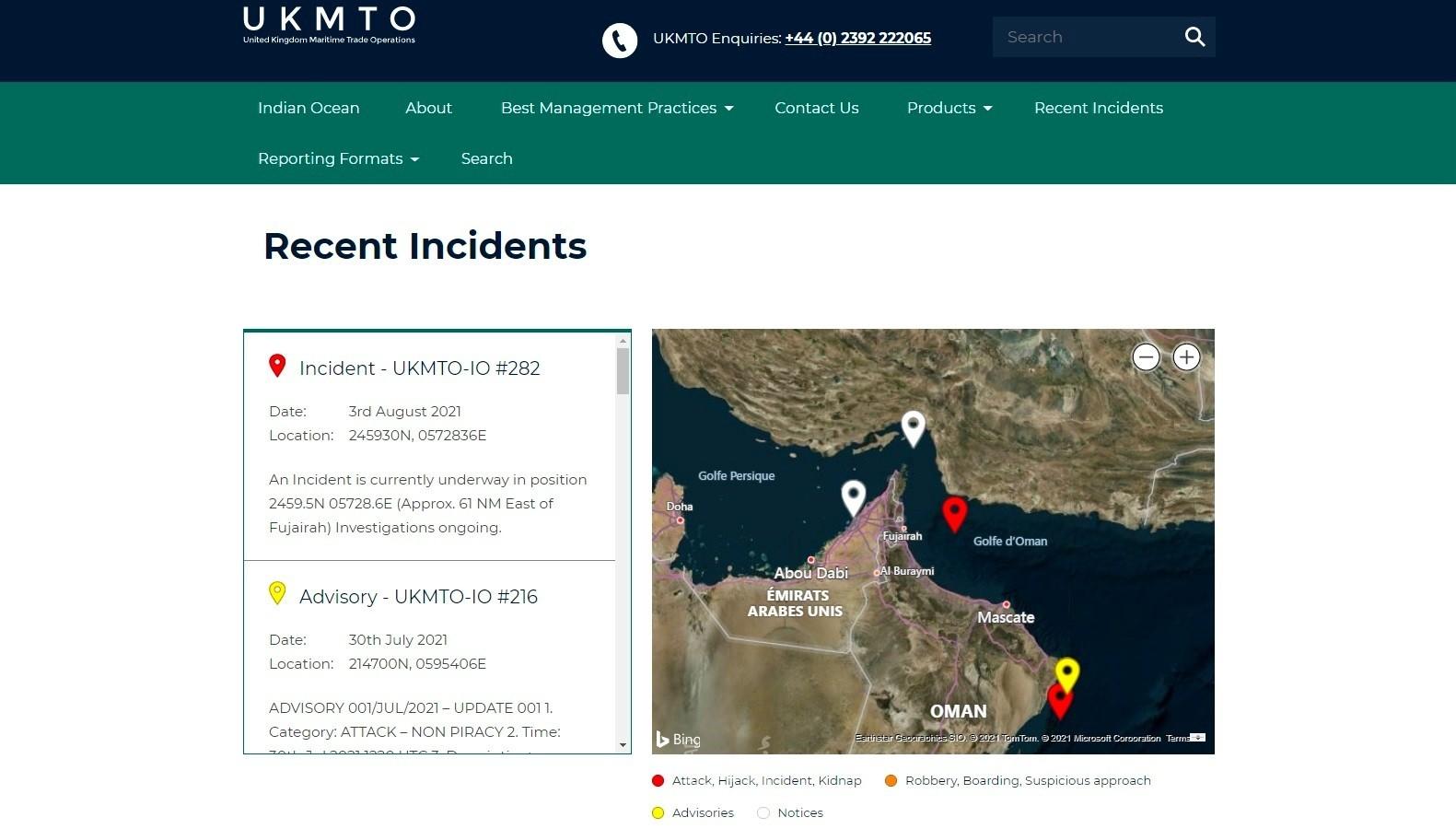Image resolution: width=1456 pixels, height=829 pixels.
Task: Click the UKMTO logo in header
Action: (x=329, y=26)
